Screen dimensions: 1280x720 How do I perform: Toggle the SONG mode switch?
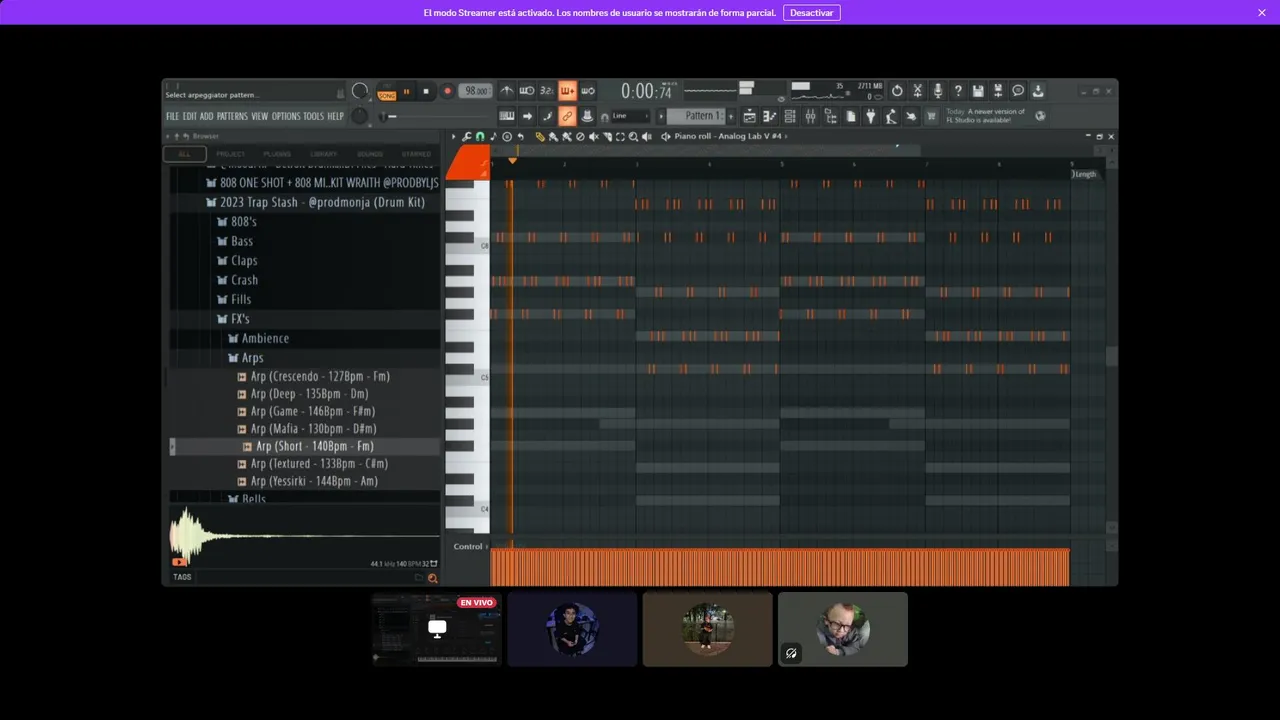[387, 96]
